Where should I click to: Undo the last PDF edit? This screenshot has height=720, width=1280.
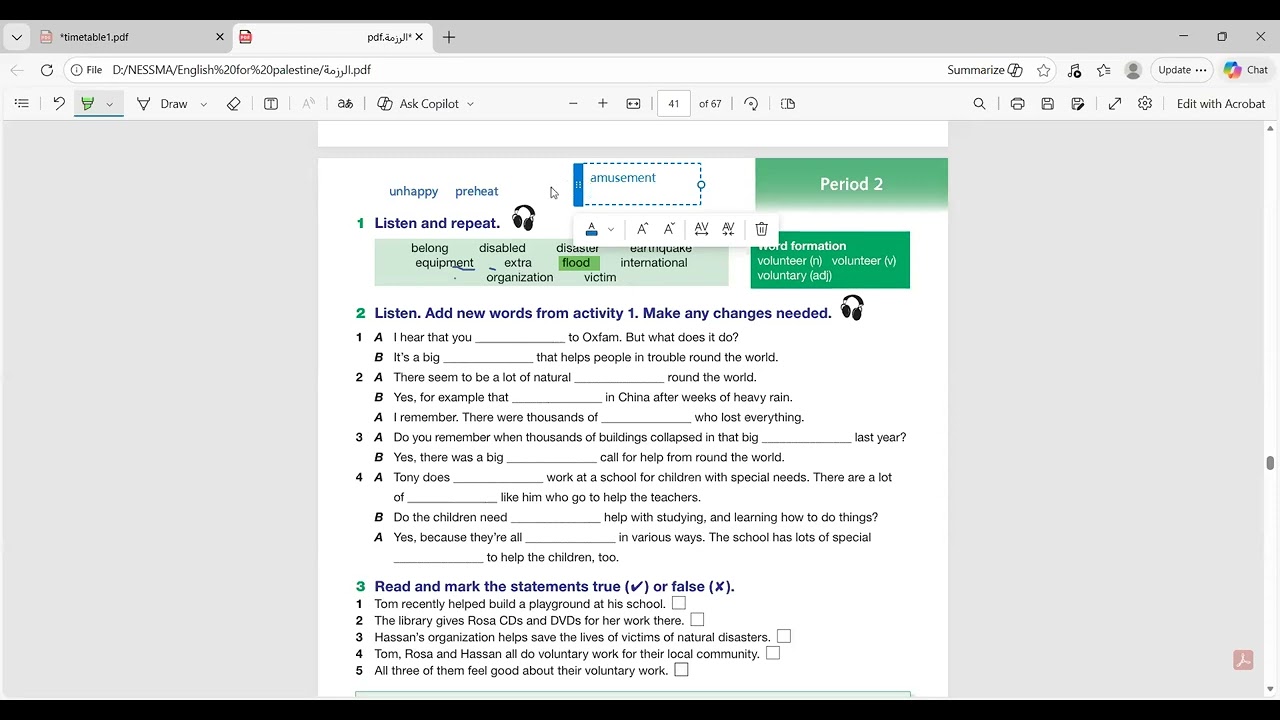tap(59, 104)
